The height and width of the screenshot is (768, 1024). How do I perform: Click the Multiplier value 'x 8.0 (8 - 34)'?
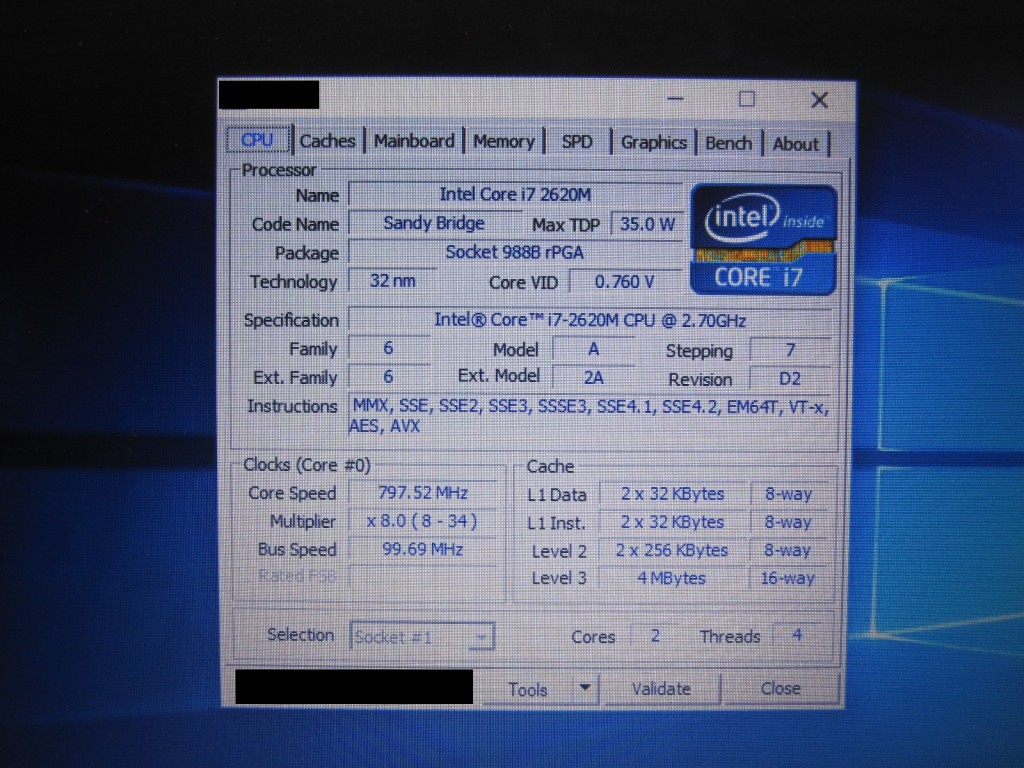pos(423,521)
